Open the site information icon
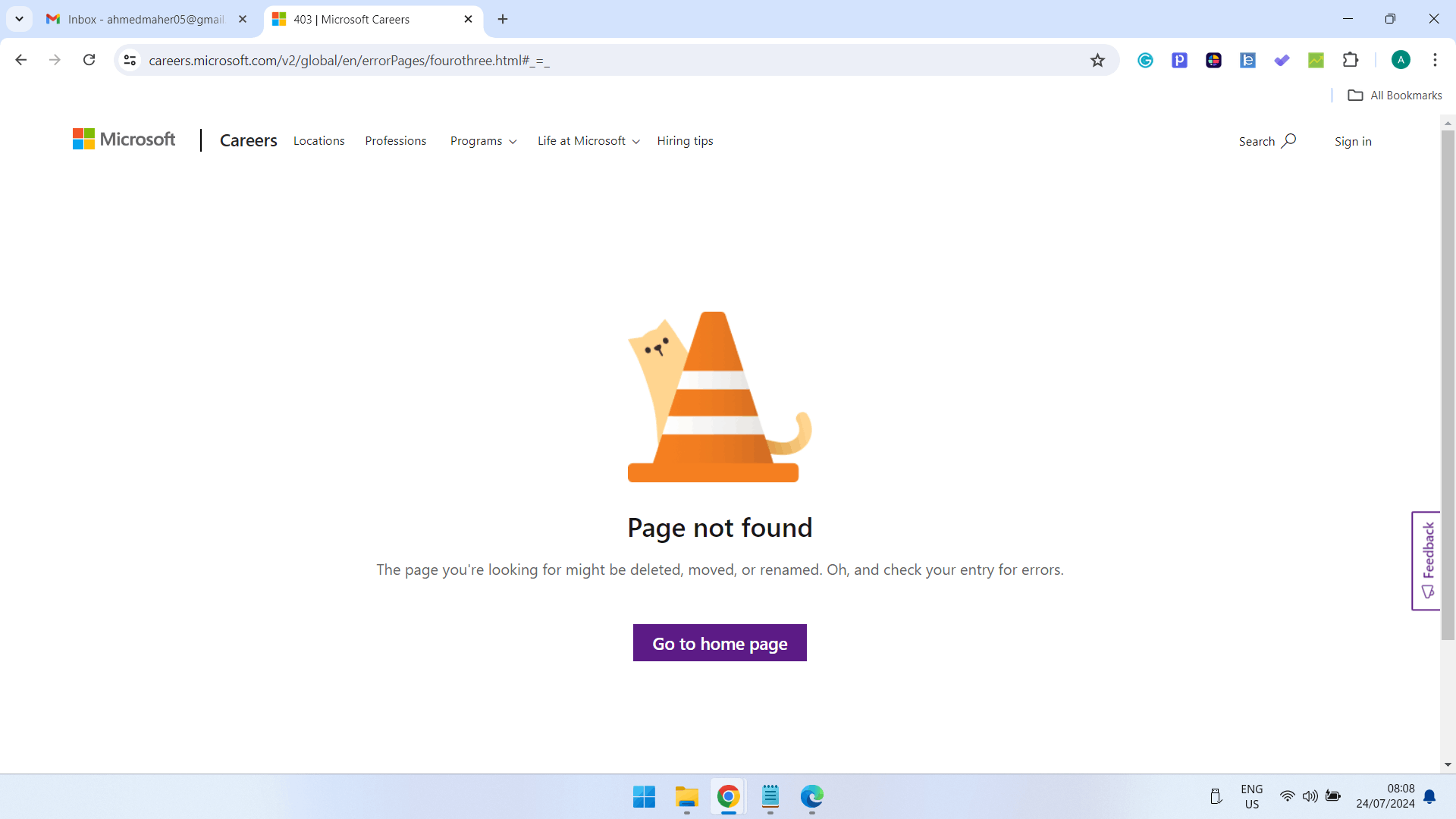Screen dimensions: 1456x819 130,60
